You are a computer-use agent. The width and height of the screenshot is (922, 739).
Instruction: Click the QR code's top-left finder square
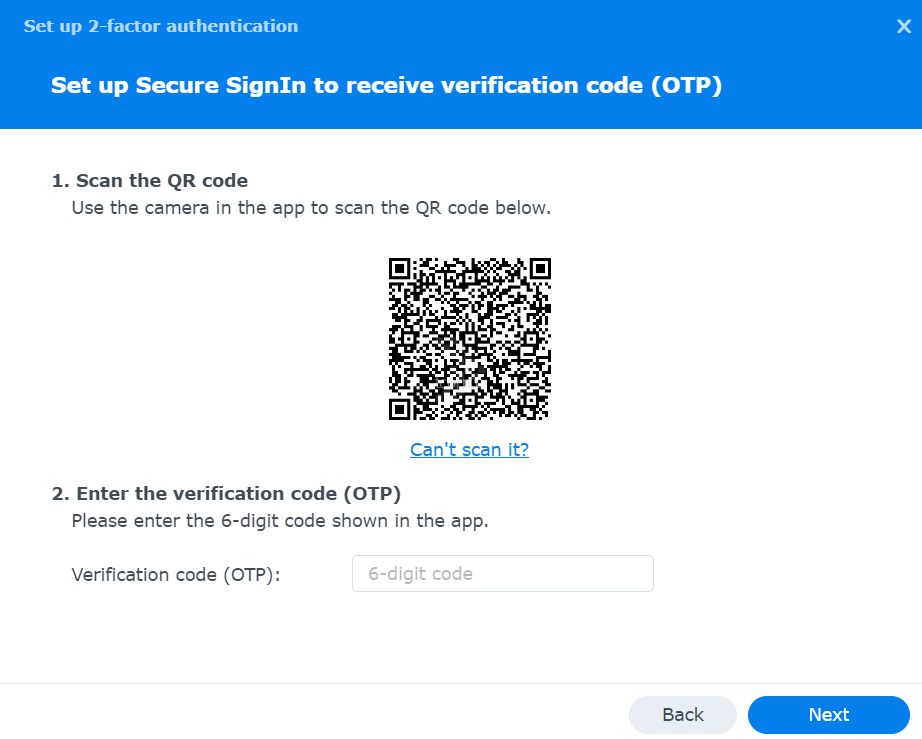coord(400,269)
